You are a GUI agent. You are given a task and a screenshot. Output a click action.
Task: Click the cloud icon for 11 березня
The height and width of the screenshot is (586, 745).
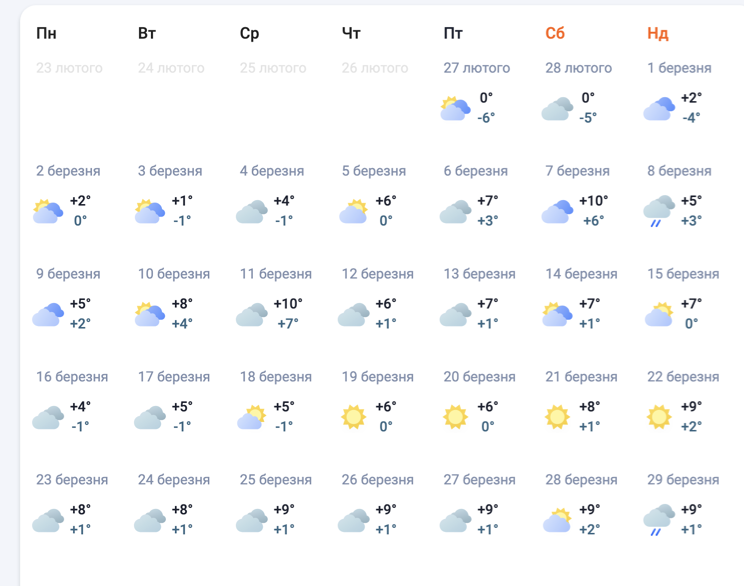251,314
